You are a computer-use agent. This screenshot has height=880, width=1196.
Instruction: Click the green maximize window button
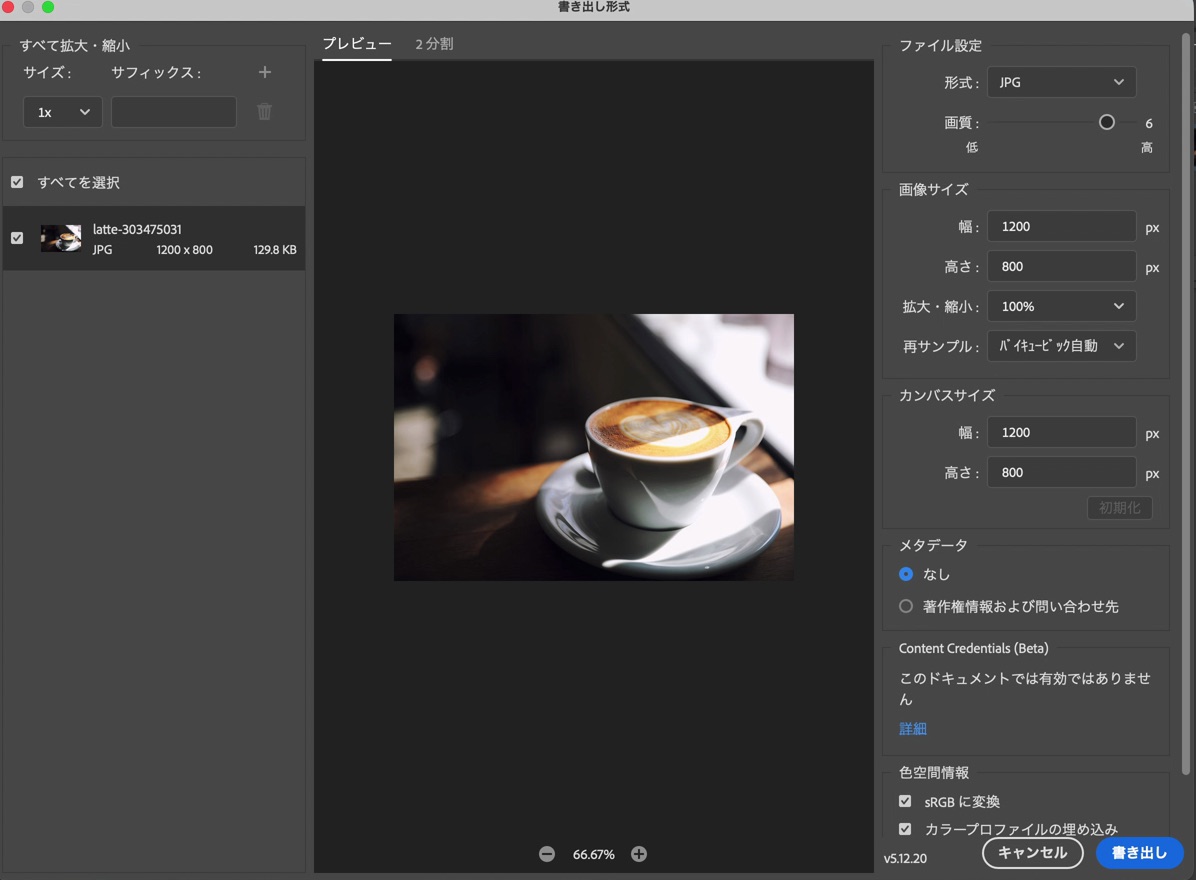[x=47, y=7]
